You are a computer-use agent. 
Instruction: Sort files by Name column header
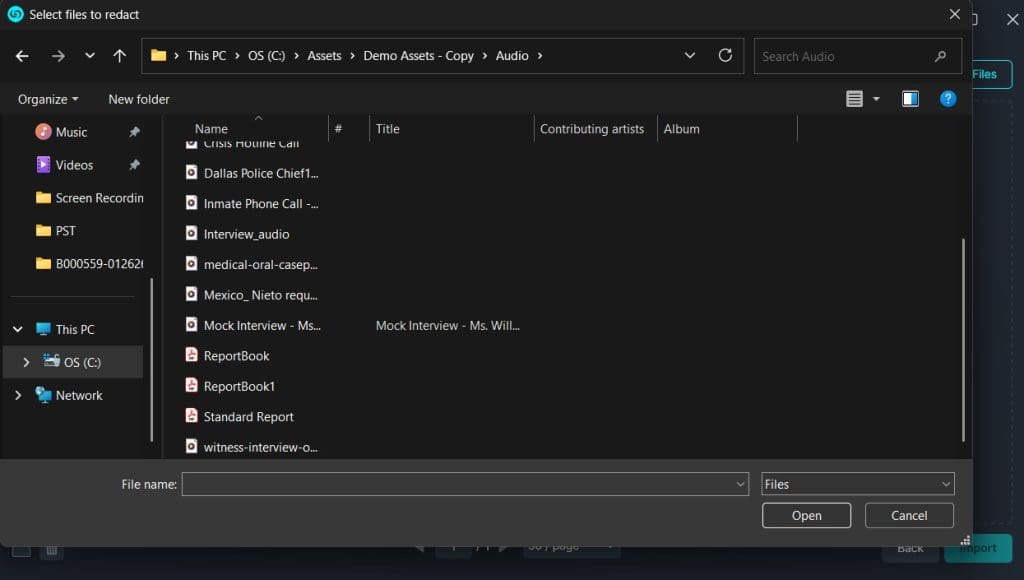212,129
